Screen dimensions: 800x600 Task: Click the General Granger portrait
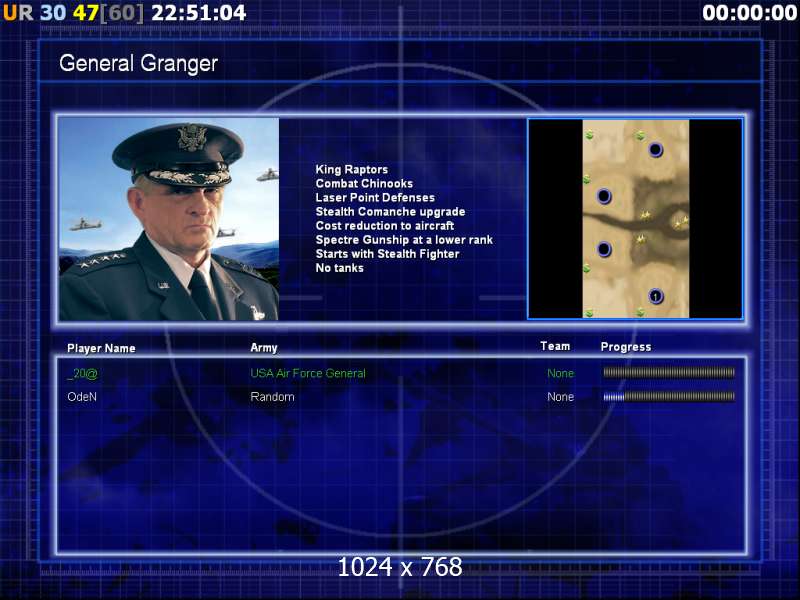tap(168, 218)
